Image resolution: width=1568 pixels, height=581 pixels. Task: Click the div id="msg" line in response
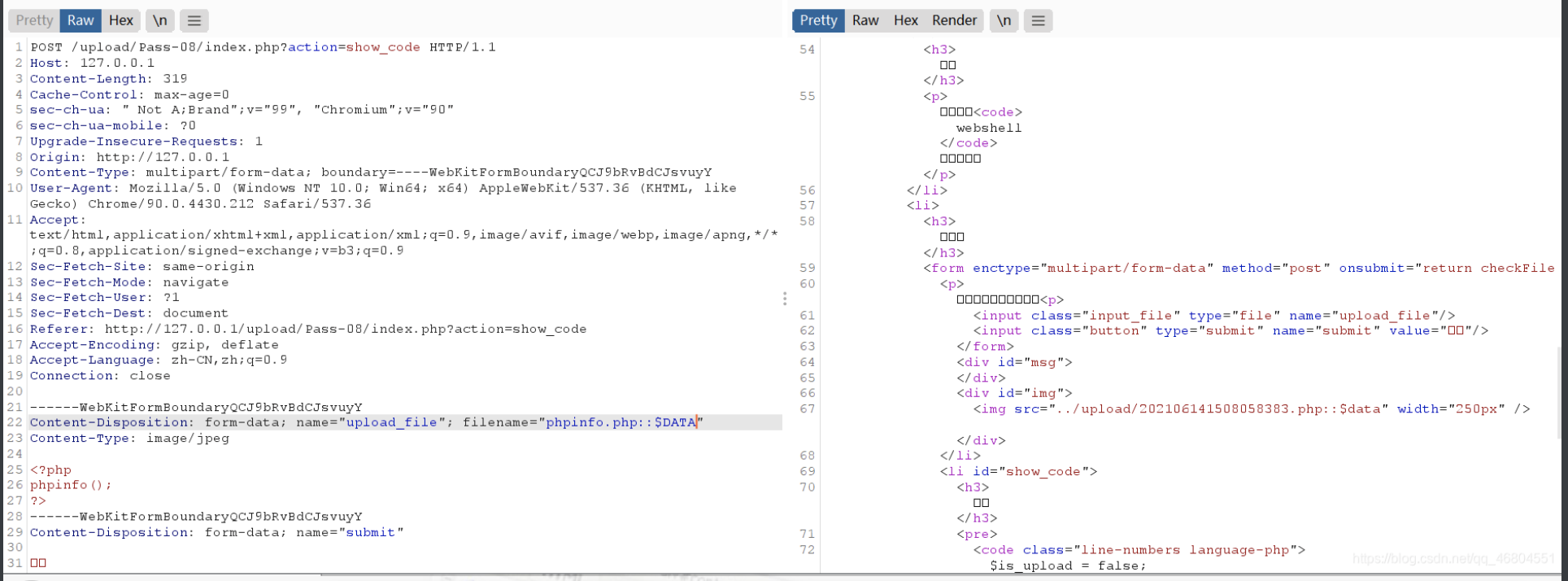click(1014, 362)
